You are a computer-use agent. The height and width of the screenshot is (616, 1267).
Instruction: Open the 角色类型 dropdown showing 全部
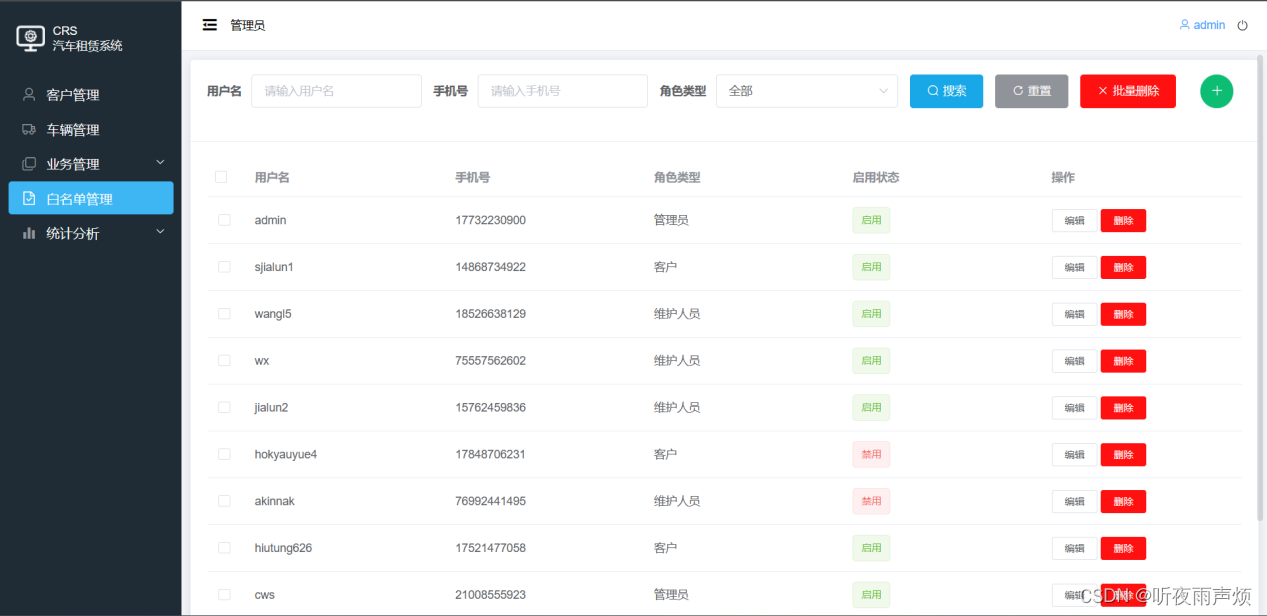pyautogui.click(x=807, y=91)
